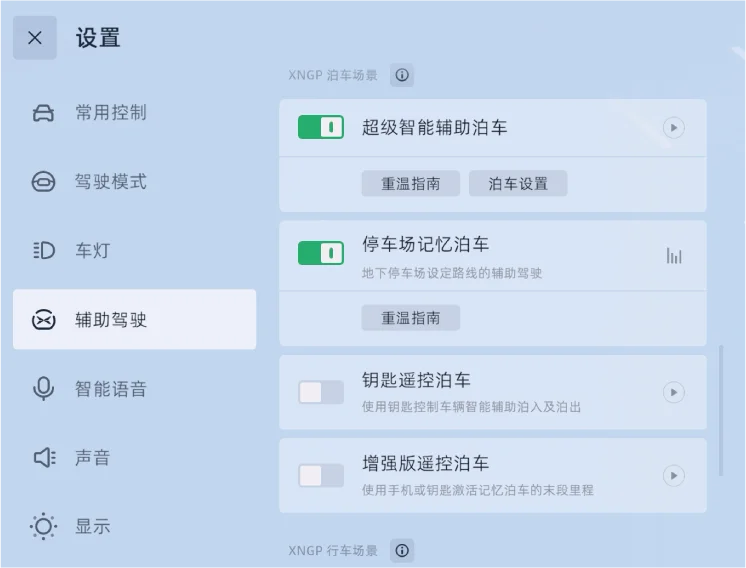Click the microphone icon for 智能语音
Screen dimensions: 746x568
coord(43,389)
